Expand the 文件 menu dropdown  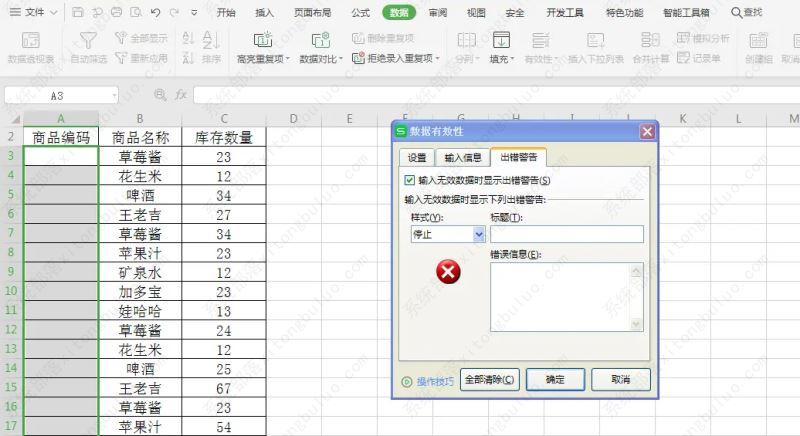tap(52, 13)
